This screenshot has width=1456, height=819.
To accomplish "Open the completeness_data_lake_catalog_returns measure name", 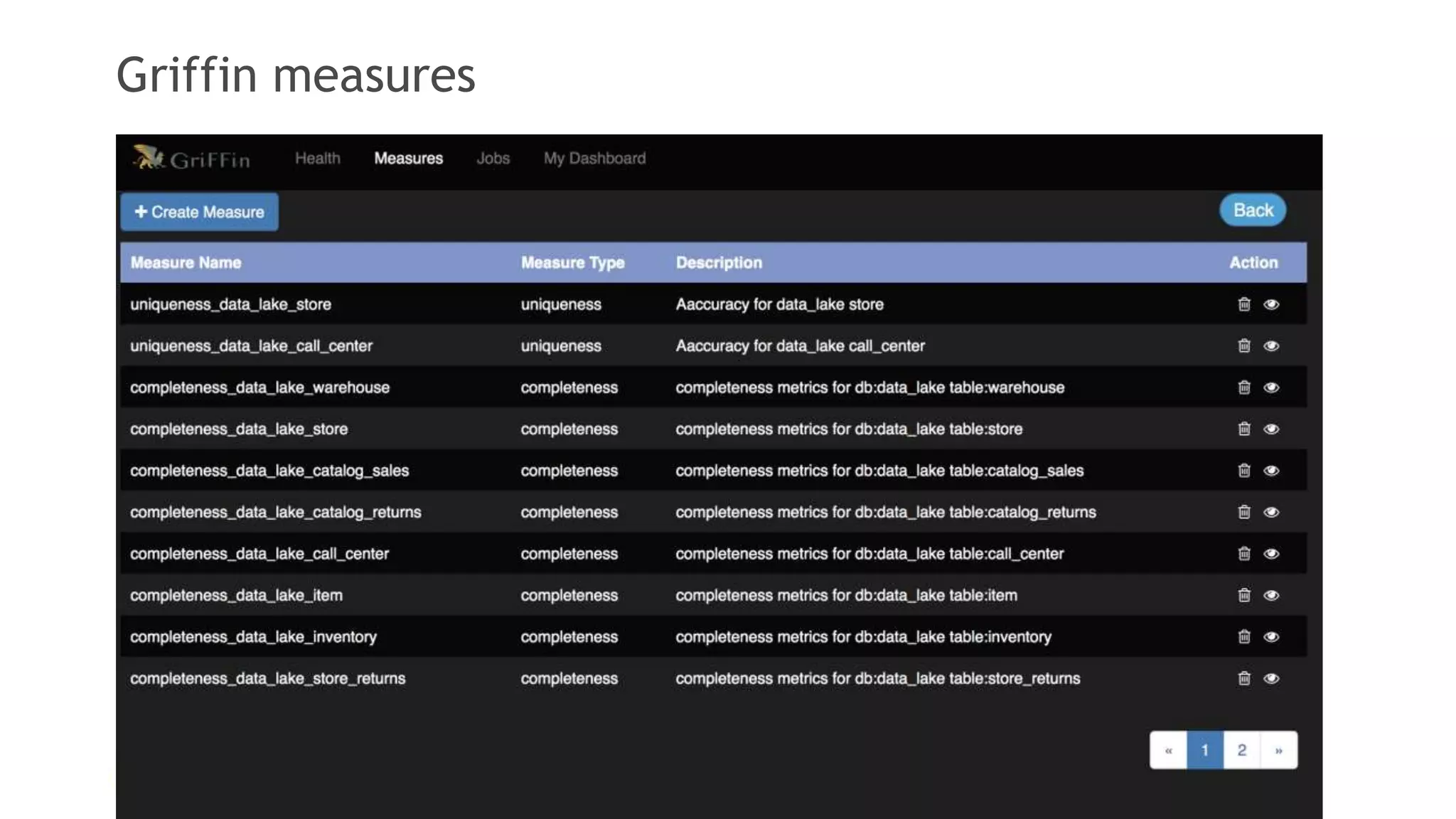I will click(275, 512).
